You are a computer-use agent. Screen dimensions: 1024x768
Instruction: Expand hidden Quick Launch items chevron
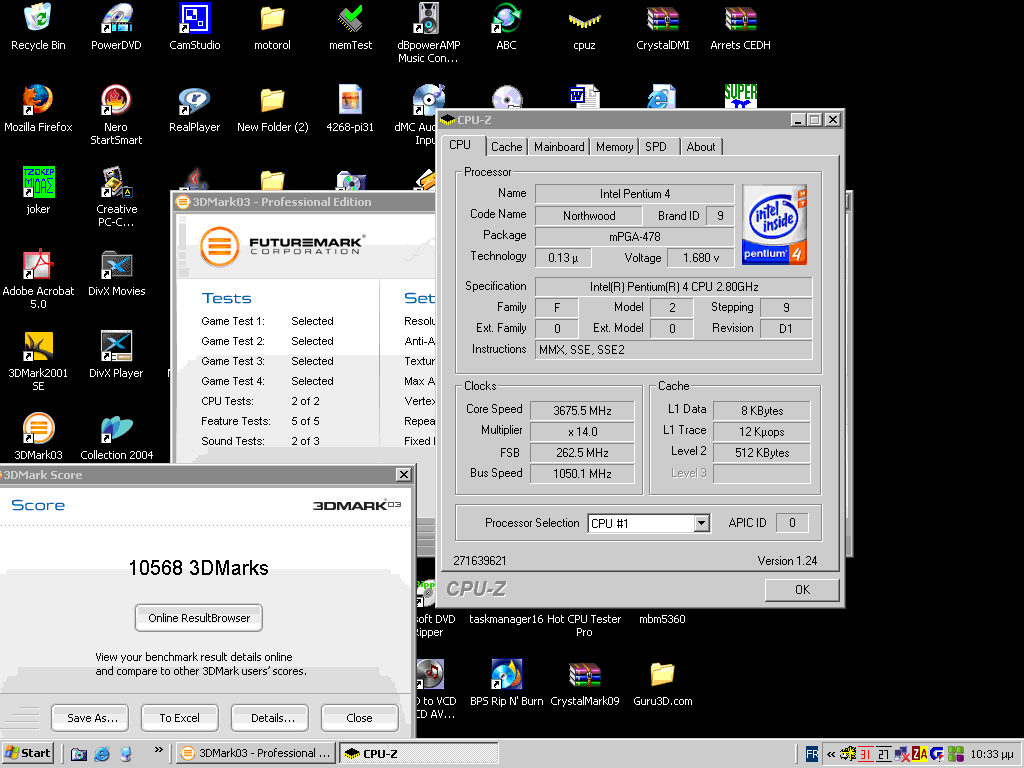tap(158, 749)
